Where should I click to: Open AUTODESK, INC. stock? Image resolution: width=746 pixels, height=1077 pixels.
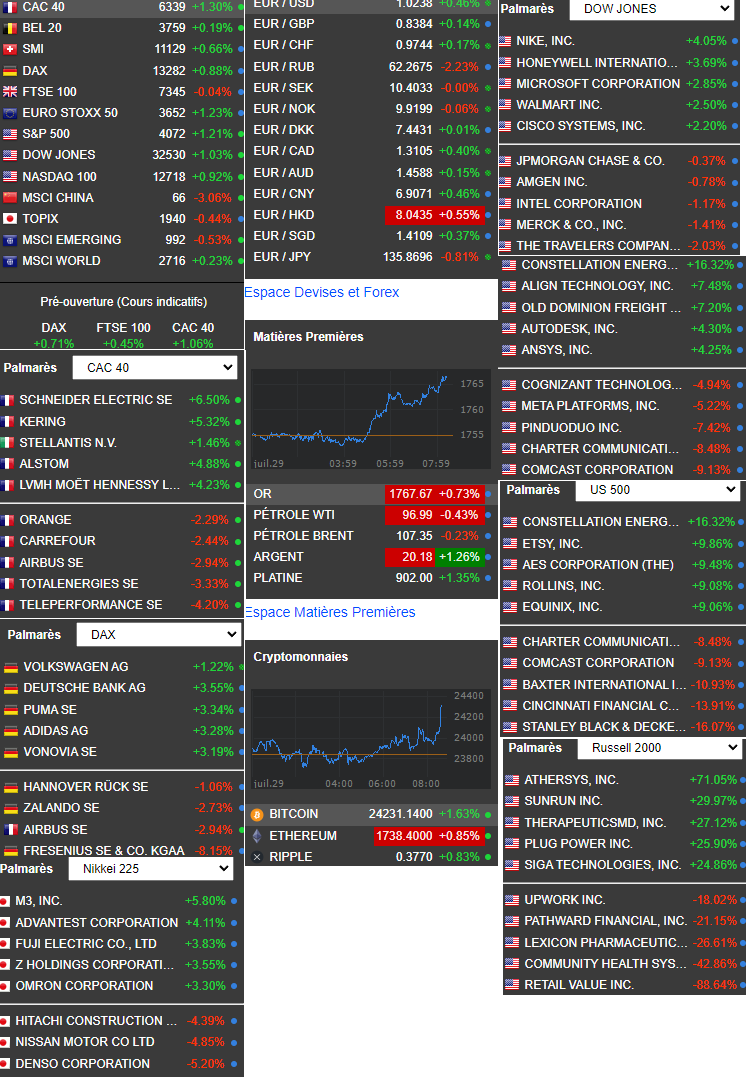tap(623, 329)
